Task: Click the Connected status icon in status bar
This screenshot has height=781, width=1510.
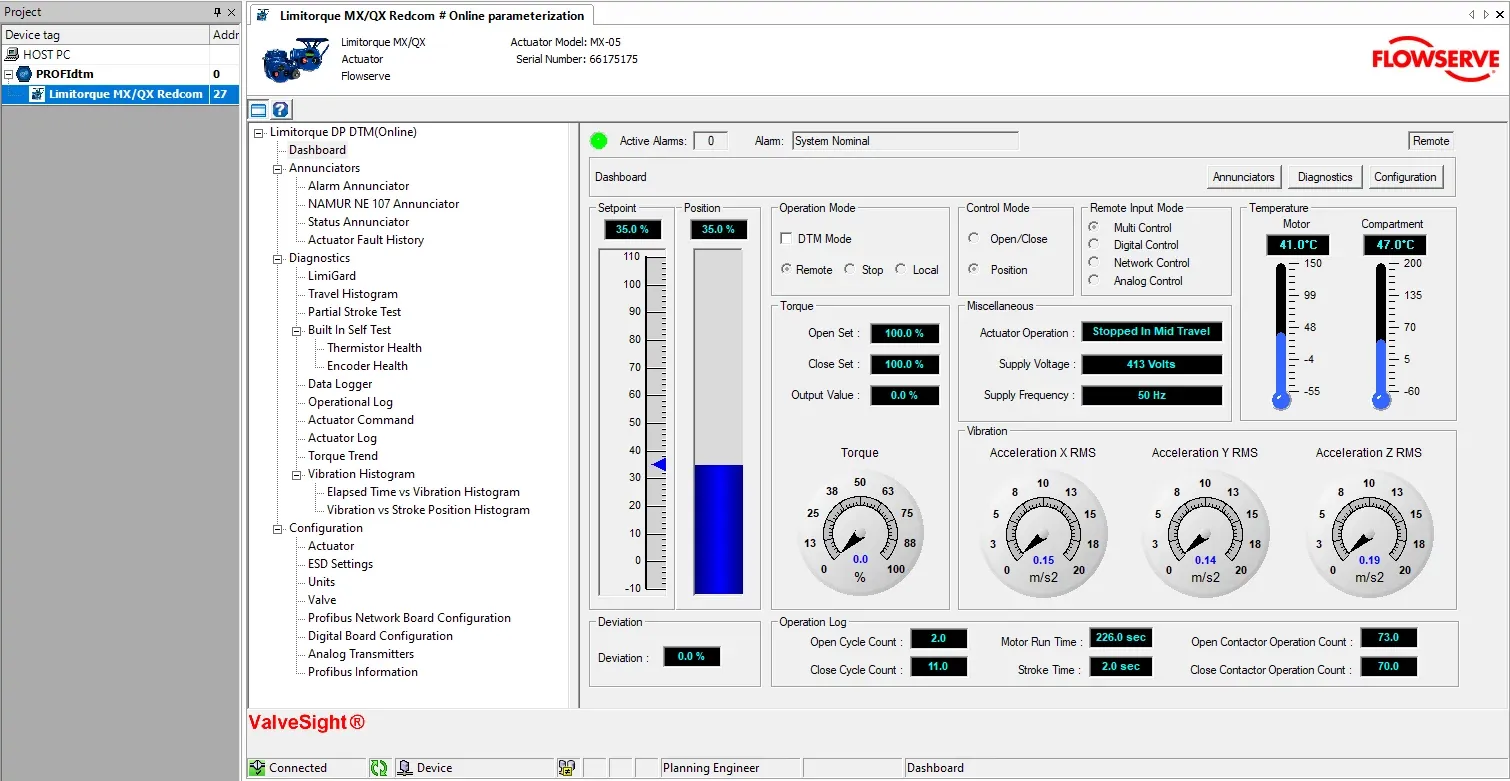Action: click(258, 768)
